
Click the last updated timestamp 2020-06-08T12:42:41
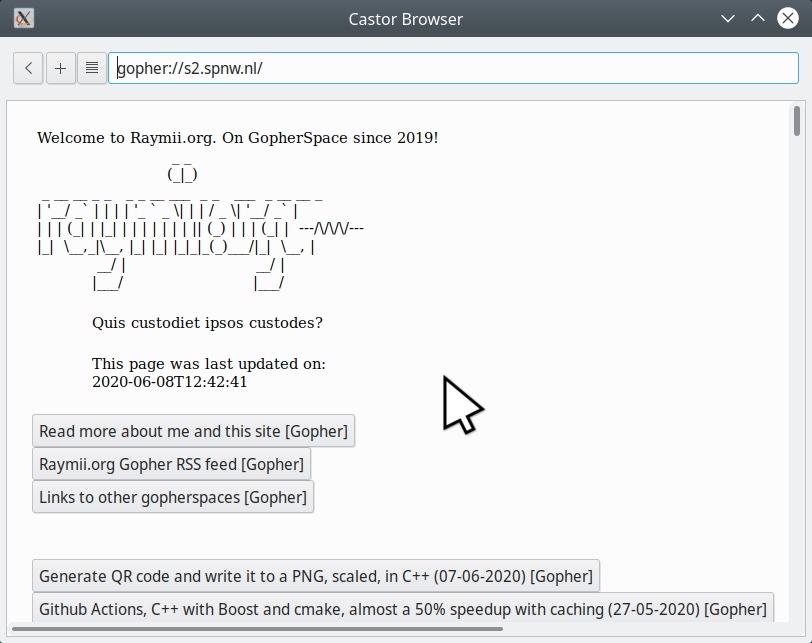pos(169,381)
